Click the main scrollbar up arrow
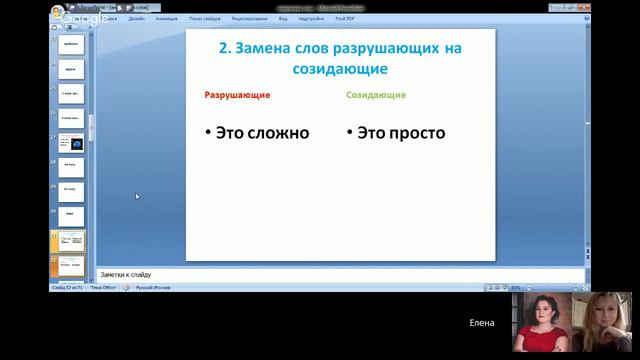The image size is (640, 360). pos(588,27)
